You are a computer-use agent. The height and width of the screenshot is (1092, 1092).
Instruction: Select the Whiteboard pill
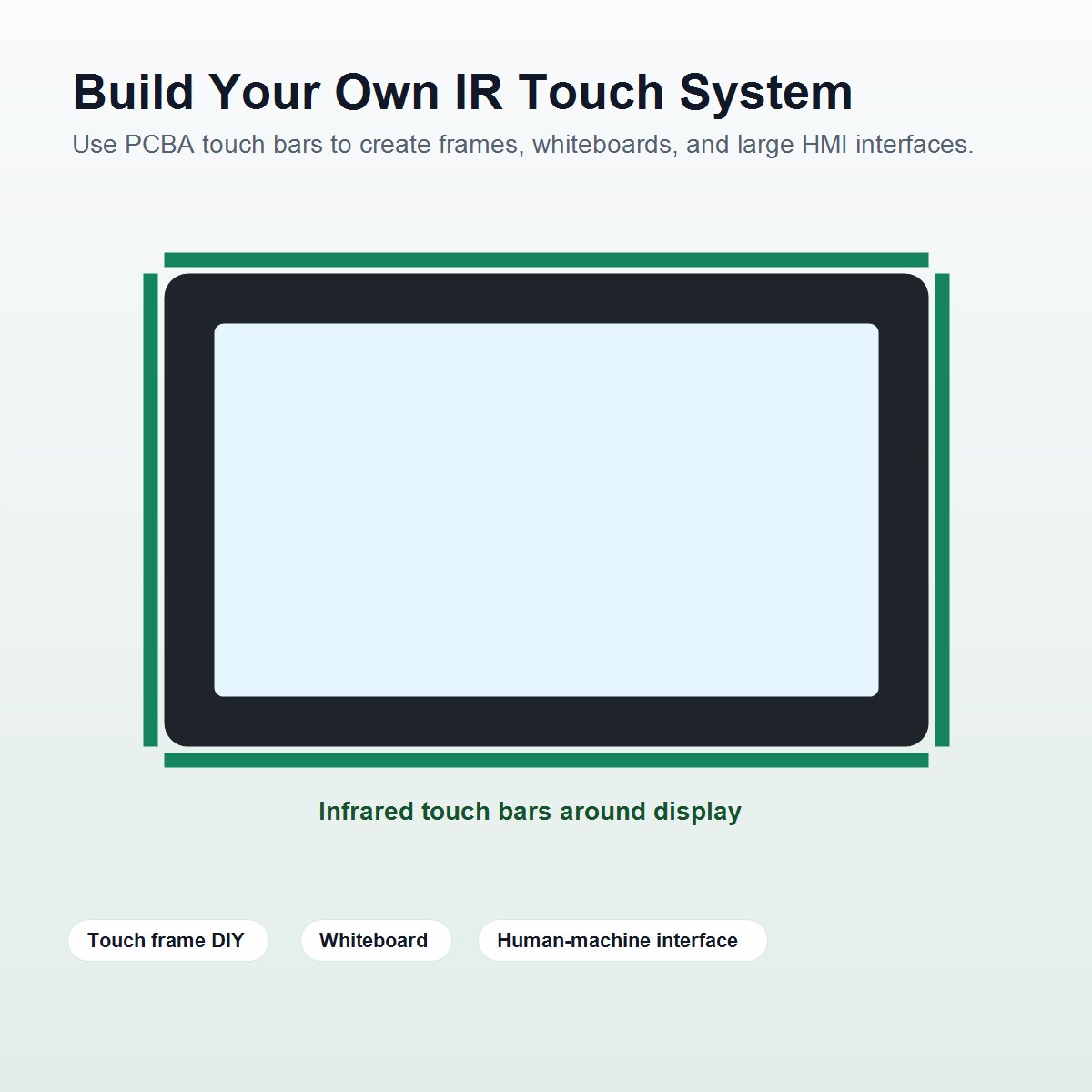376,940
